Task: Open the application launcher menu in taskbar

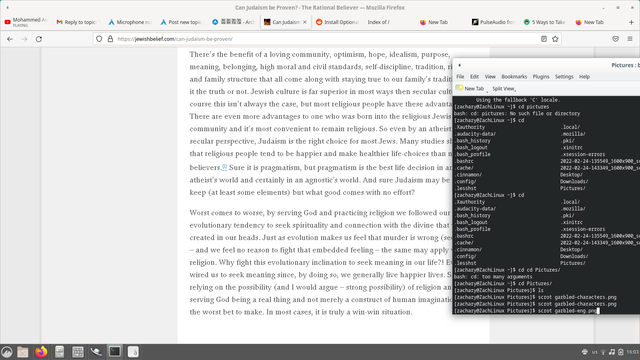Action: 7,352
